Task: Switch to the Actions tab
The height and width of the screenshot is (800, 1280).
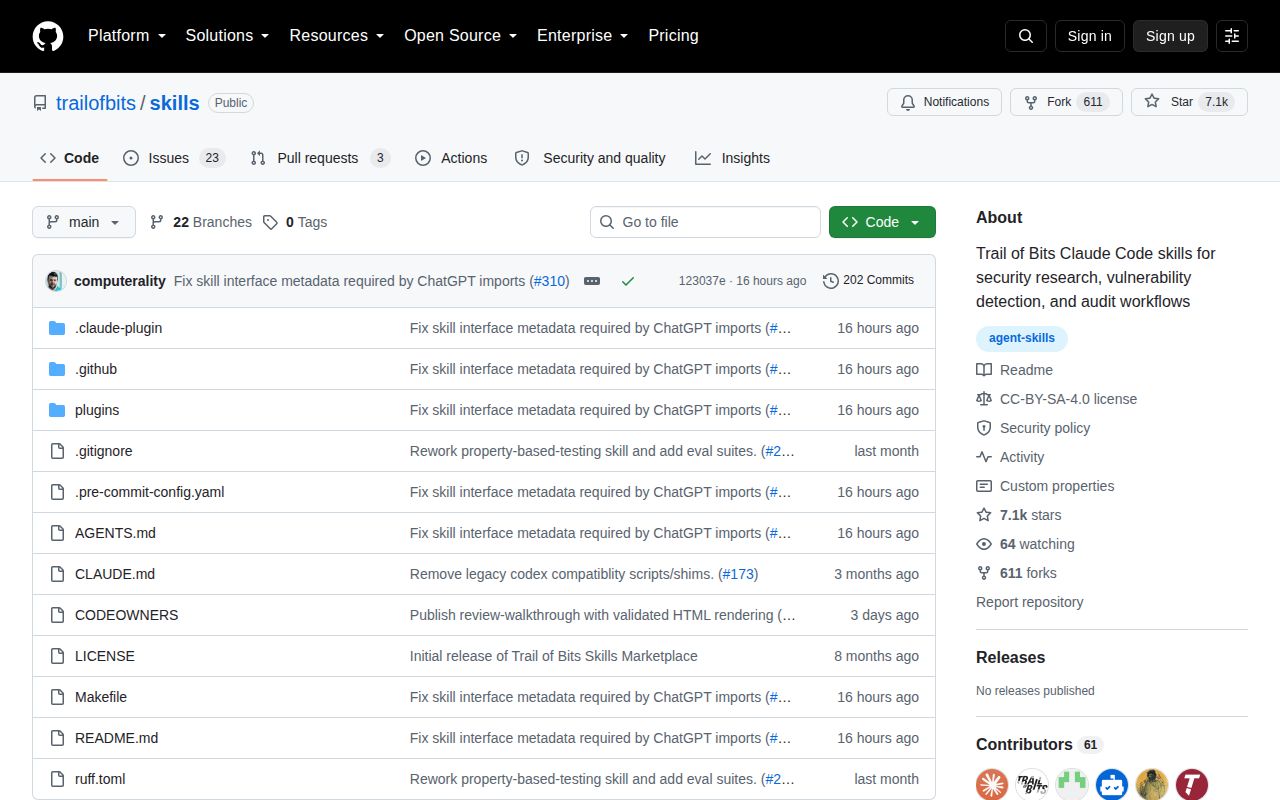Action: point(451,158)
